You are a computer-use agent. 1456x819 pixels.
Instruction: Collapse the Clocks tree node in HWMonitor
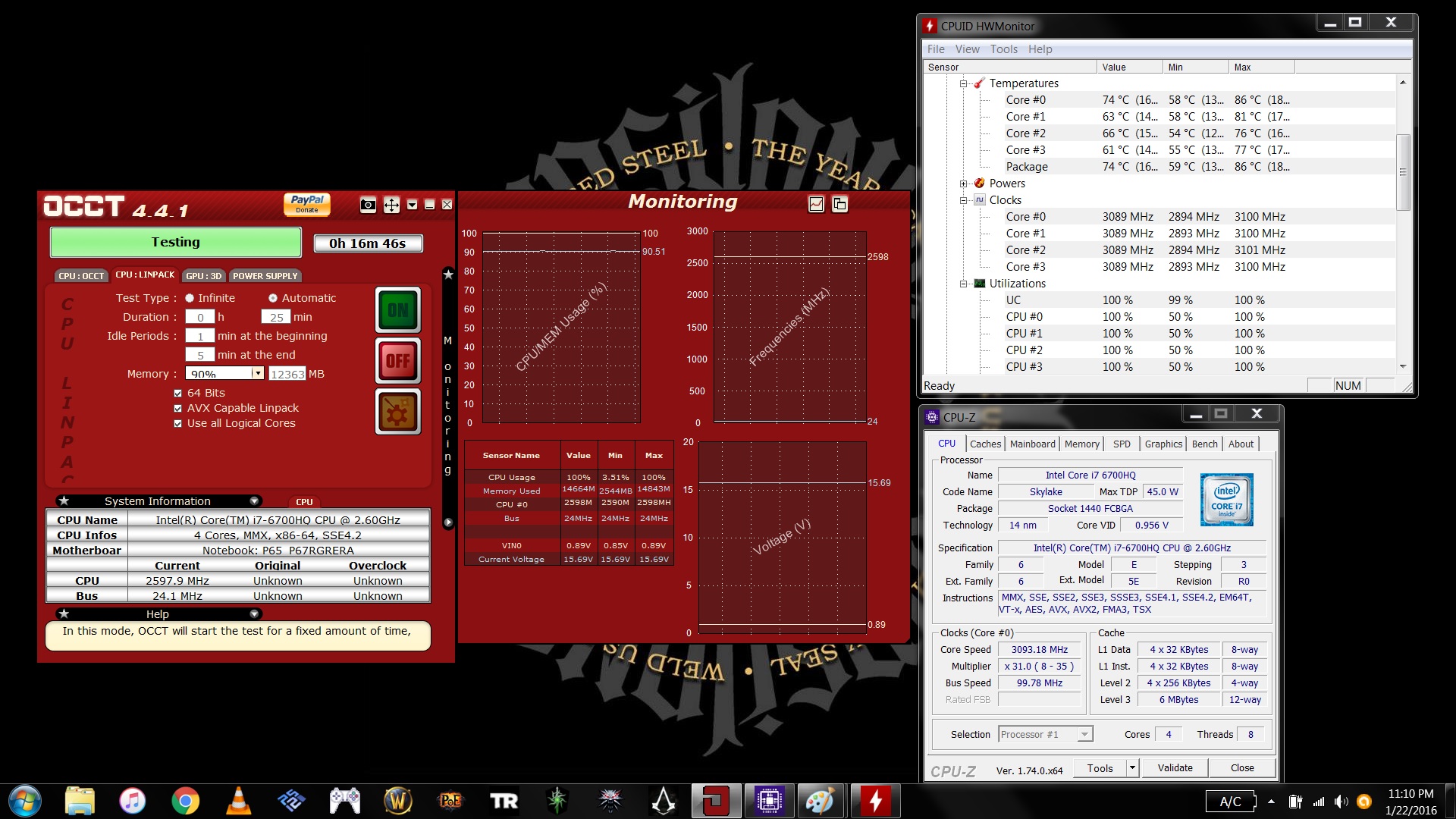[963, 200]
